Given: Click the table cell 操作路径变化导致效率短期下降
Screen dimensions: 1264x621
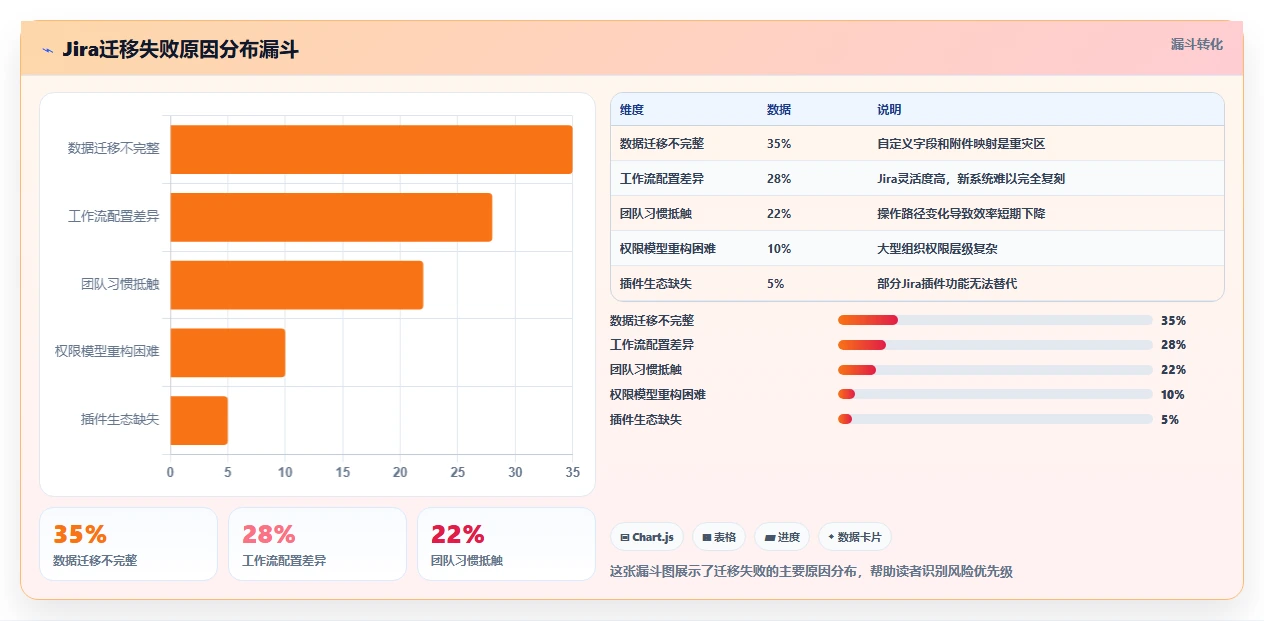Looking at the screenshot, I should 961,214.
